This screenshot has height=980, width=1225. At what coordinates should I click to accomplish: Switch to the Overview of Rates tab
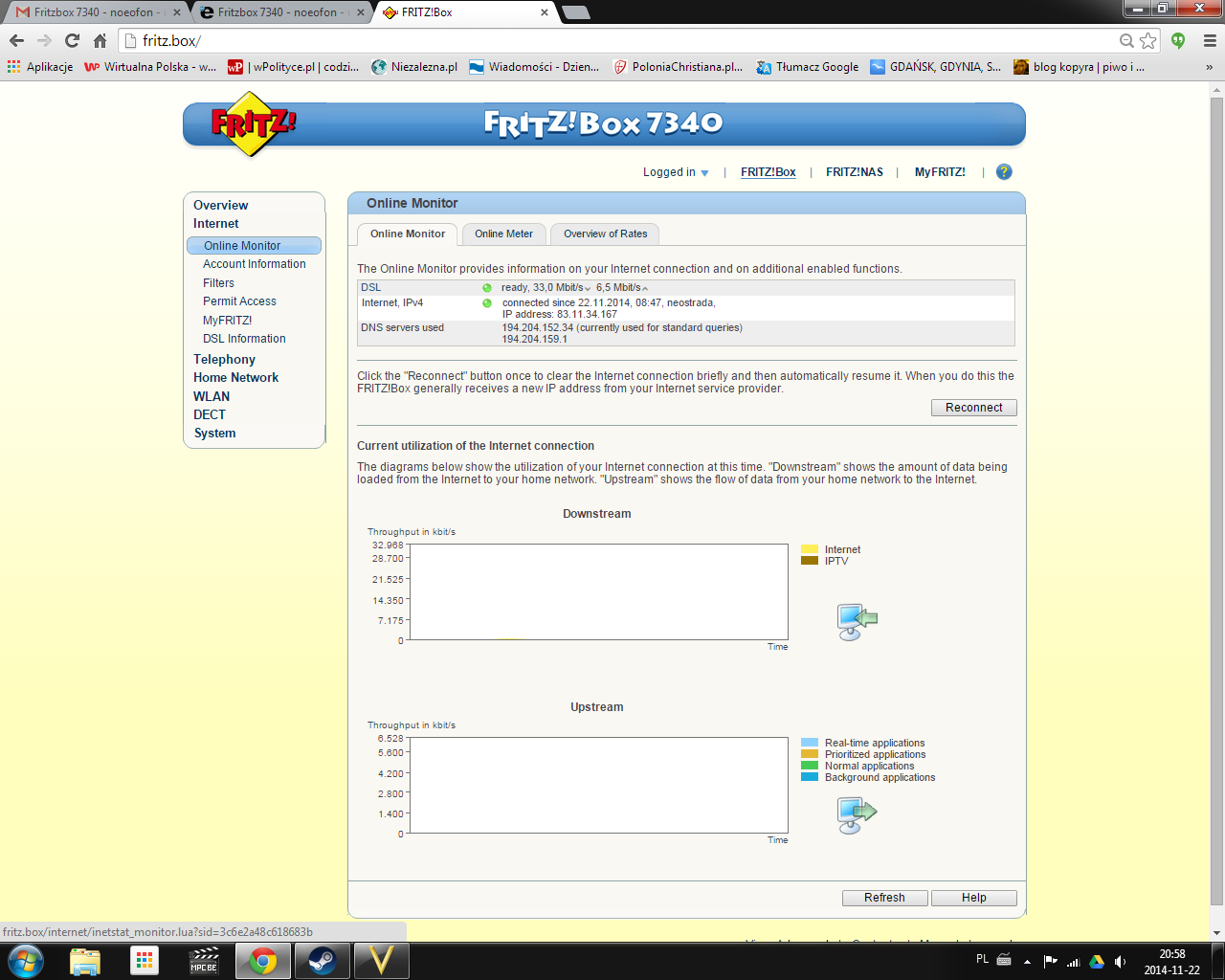606,234
